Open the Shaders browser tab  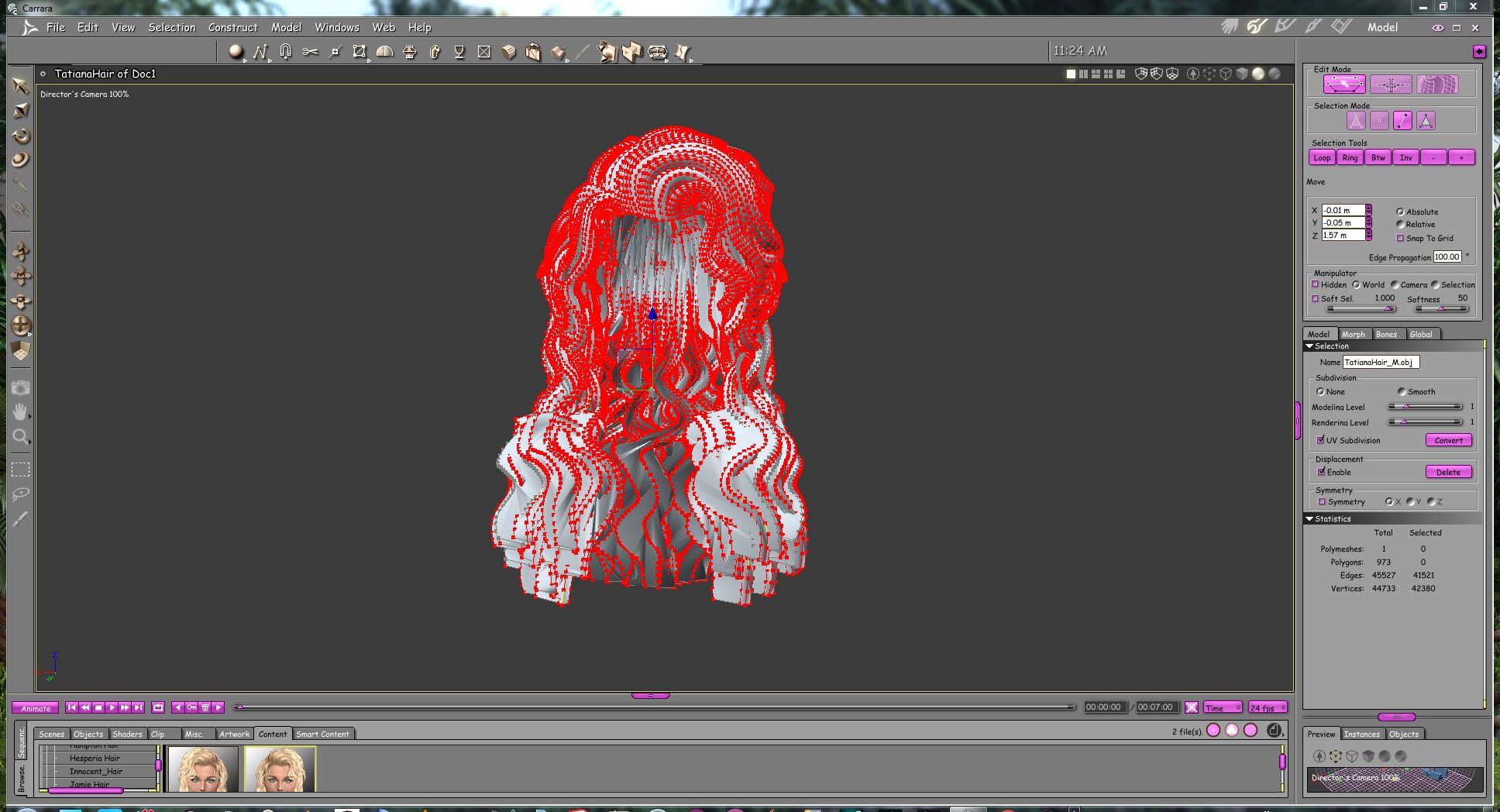127,734
